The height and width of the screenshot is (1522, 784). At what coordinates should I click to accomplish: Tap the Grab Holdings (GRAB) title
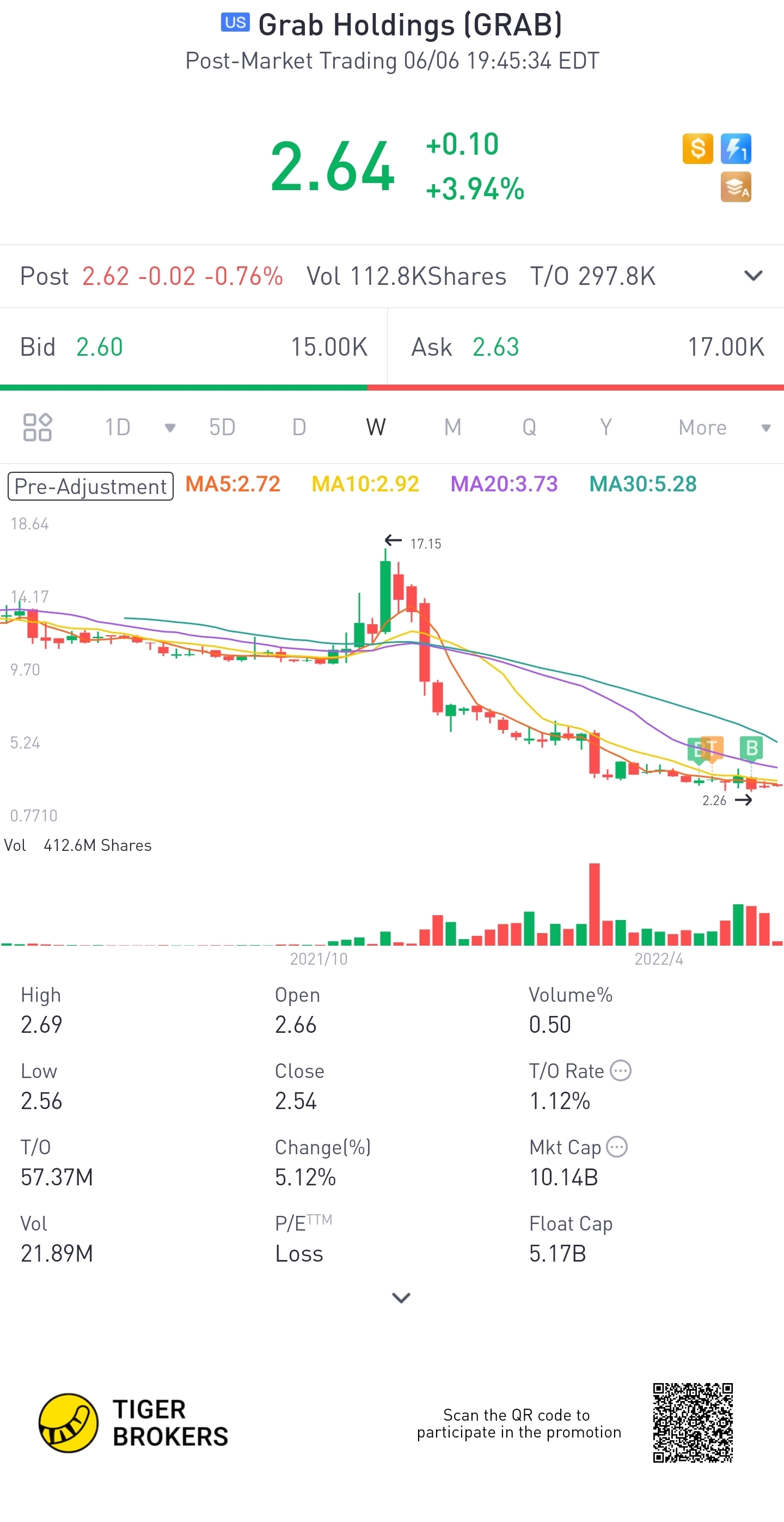[411, 25]
